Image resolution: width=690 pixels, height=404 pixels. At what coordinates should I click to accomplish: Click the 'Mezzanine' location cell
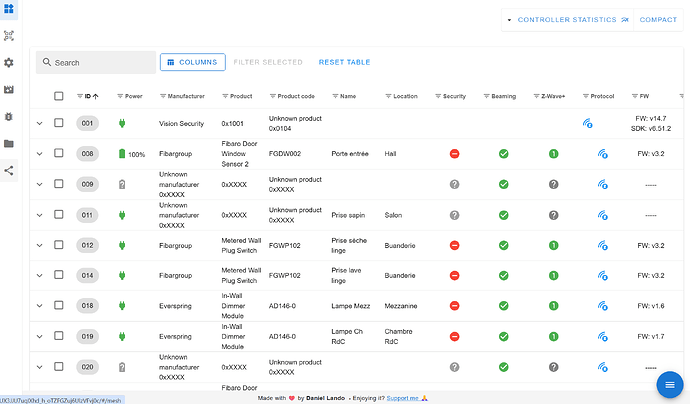pyautogui.click(x=401, y=306)
